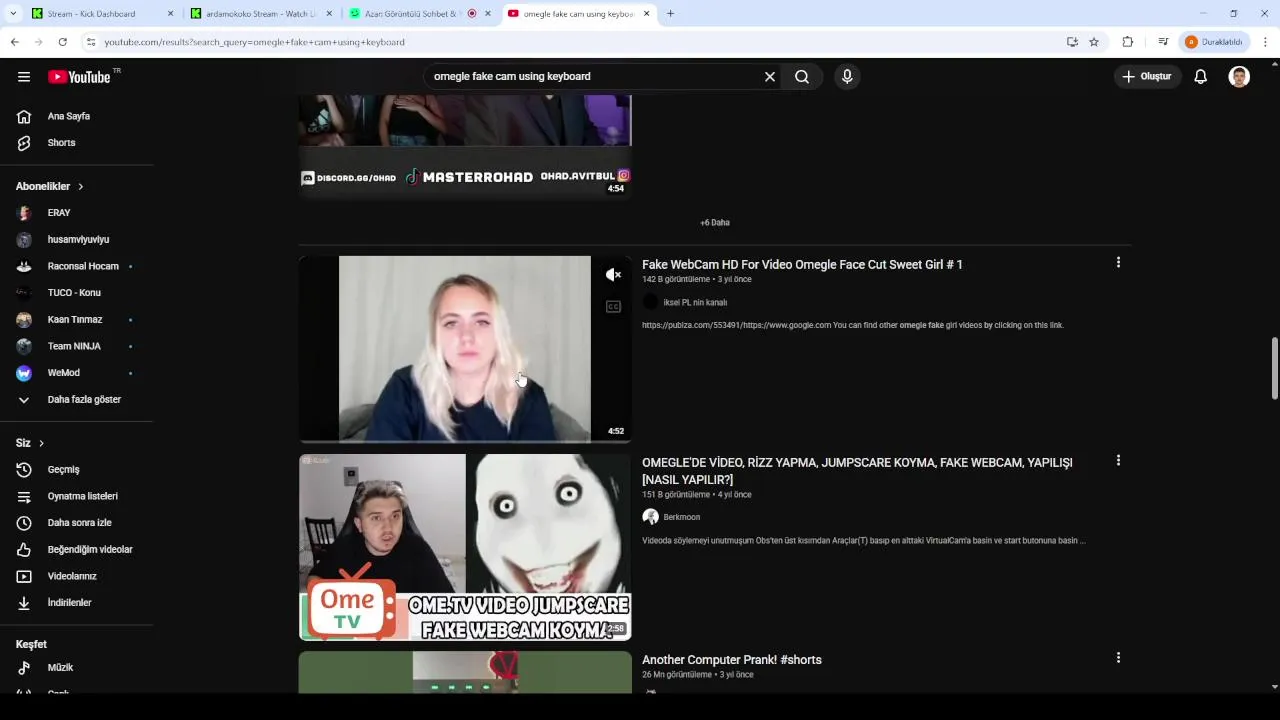The height and width of the screenshot is (720, 1280).
Task: Click the +6 Daha show more link
Action: coord(715,223)
